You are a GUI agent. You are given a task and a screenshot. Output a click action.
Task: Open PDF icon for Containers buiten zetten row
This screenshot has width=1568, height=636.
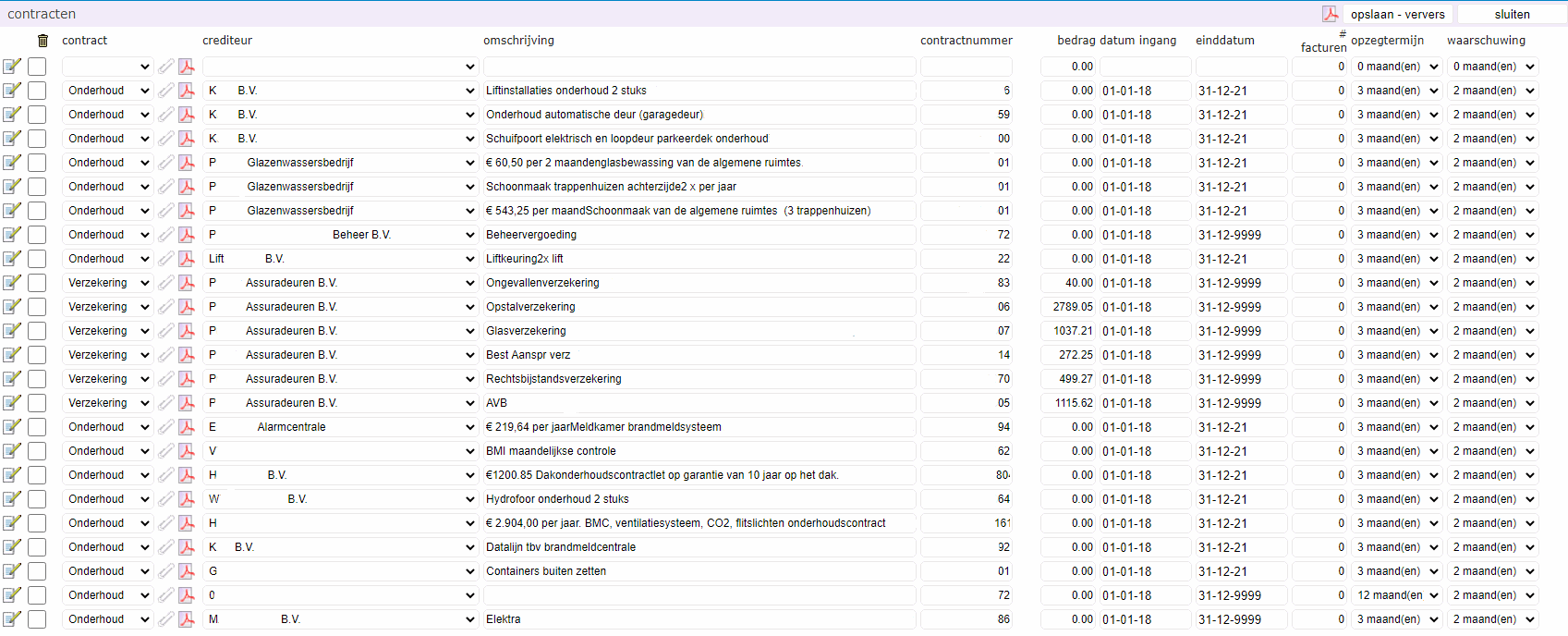pyautogui.click(x=187, y=571)
